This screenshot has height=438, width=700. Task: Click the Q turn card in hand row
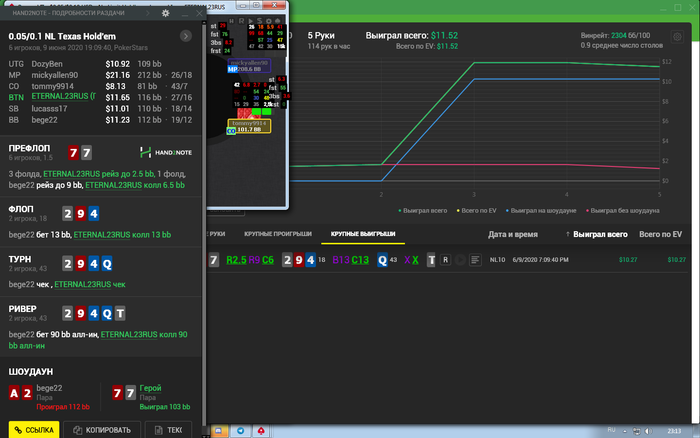coord(382,260)
